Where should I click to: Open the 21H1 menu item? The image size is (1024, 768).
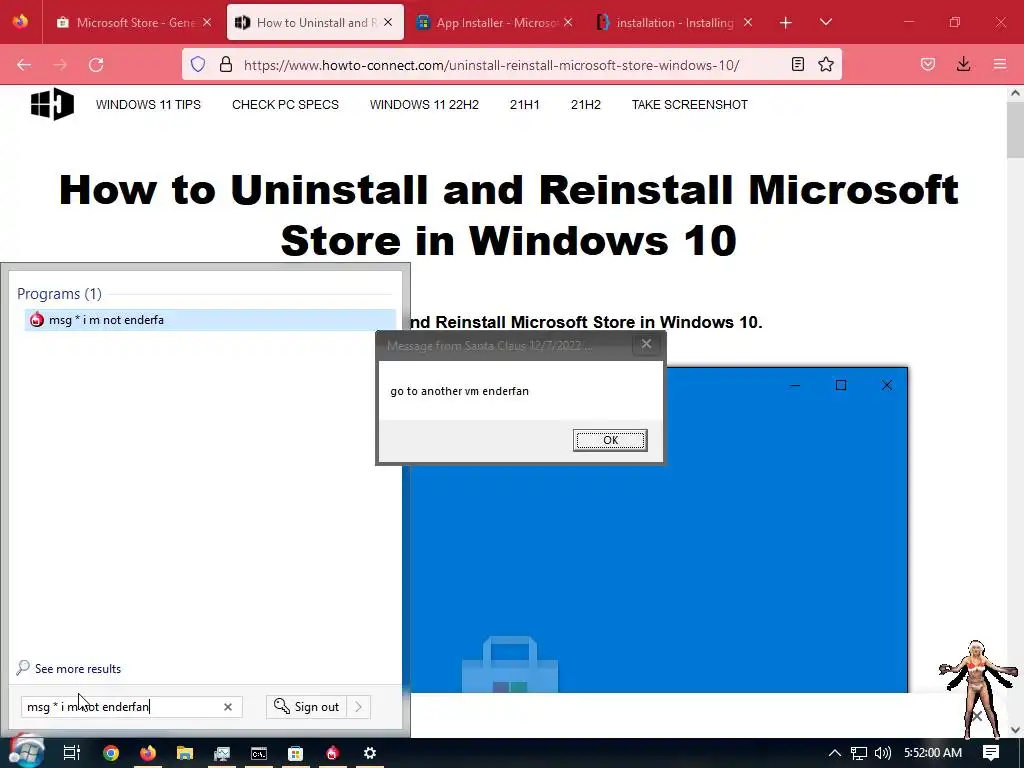pyautogui.click(x=524, y=104)
